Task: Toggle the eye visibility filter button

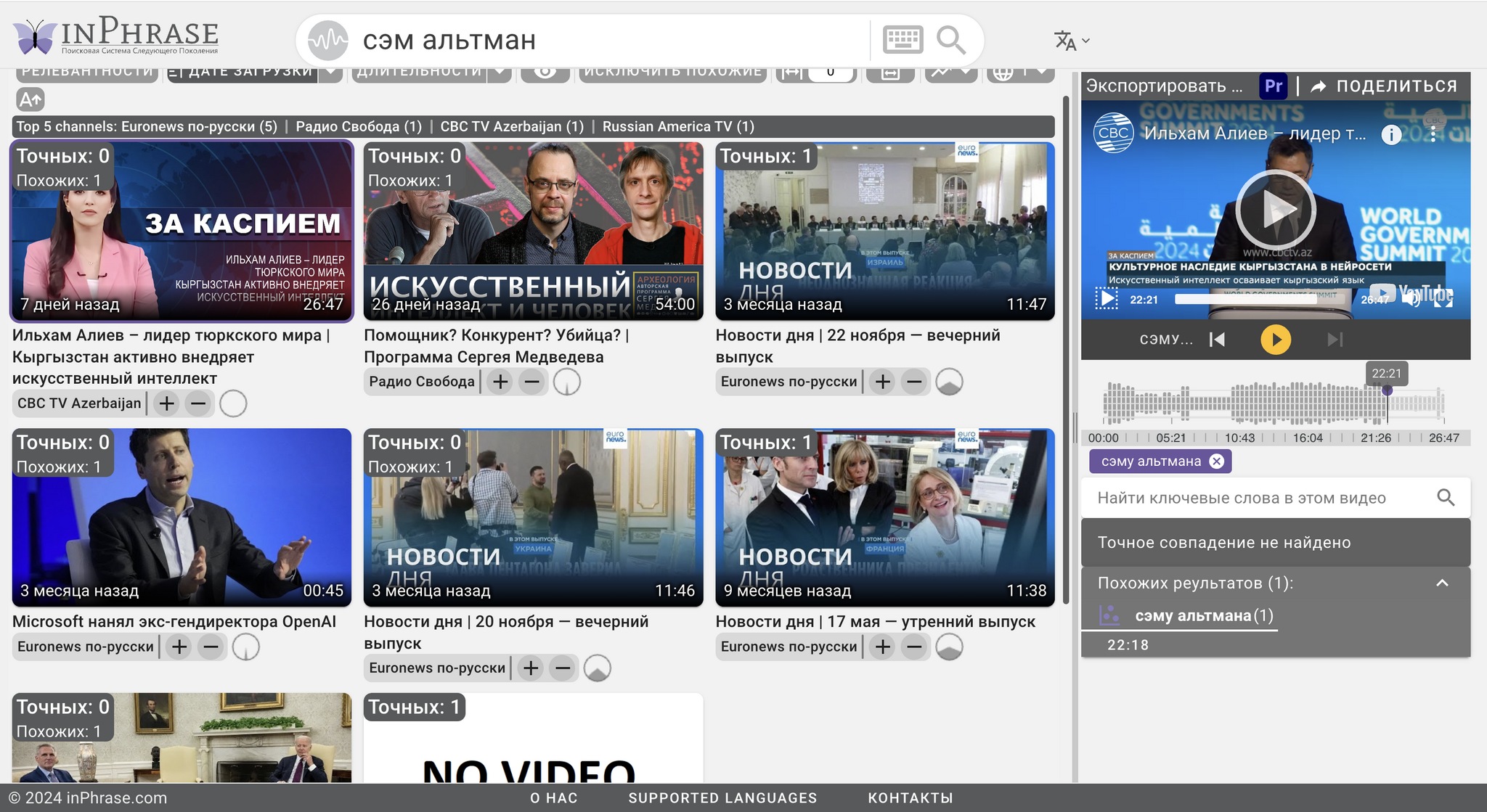Action: point(545,72)
